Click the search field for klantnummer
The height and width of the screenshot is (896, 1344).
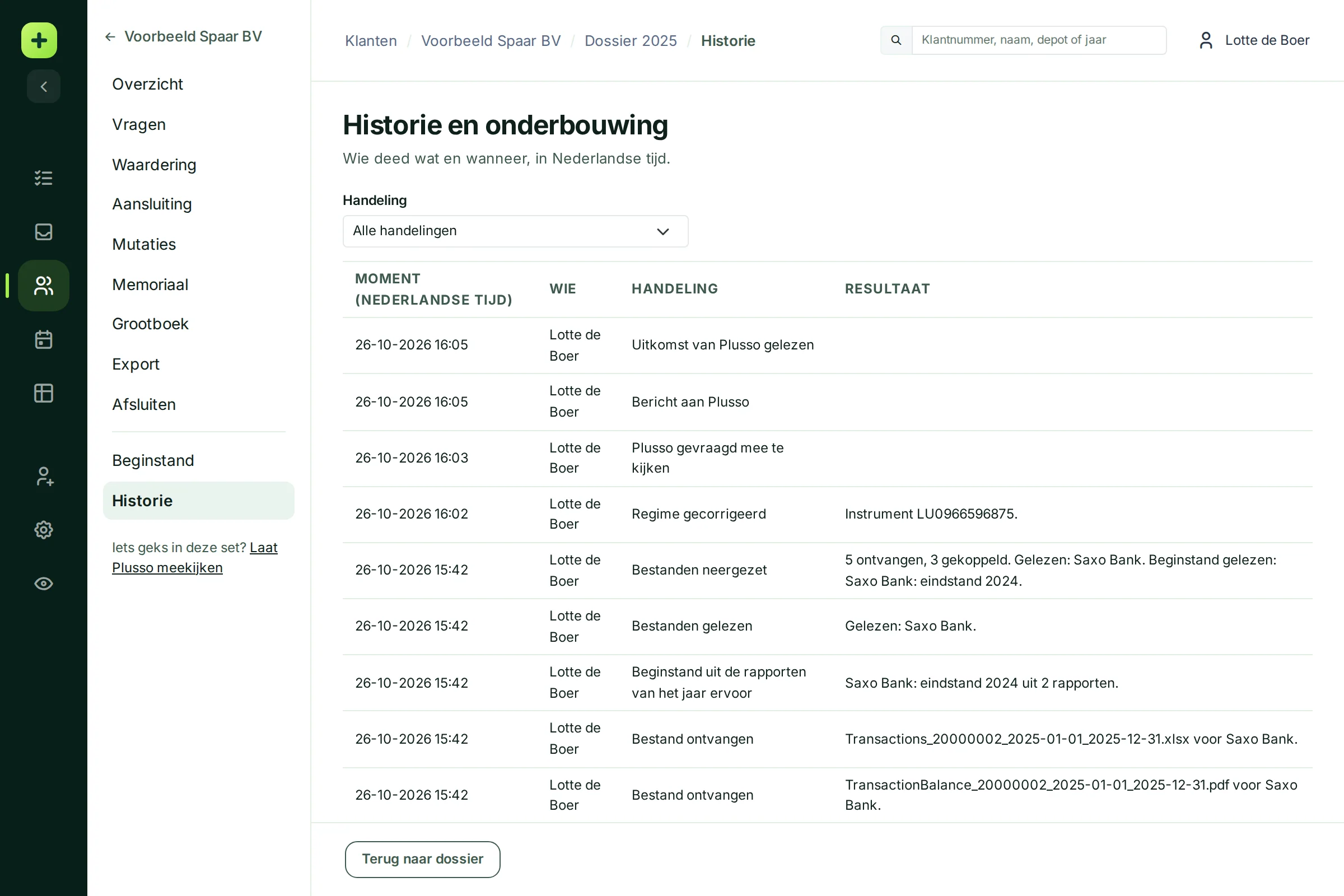click(1039, 40)
